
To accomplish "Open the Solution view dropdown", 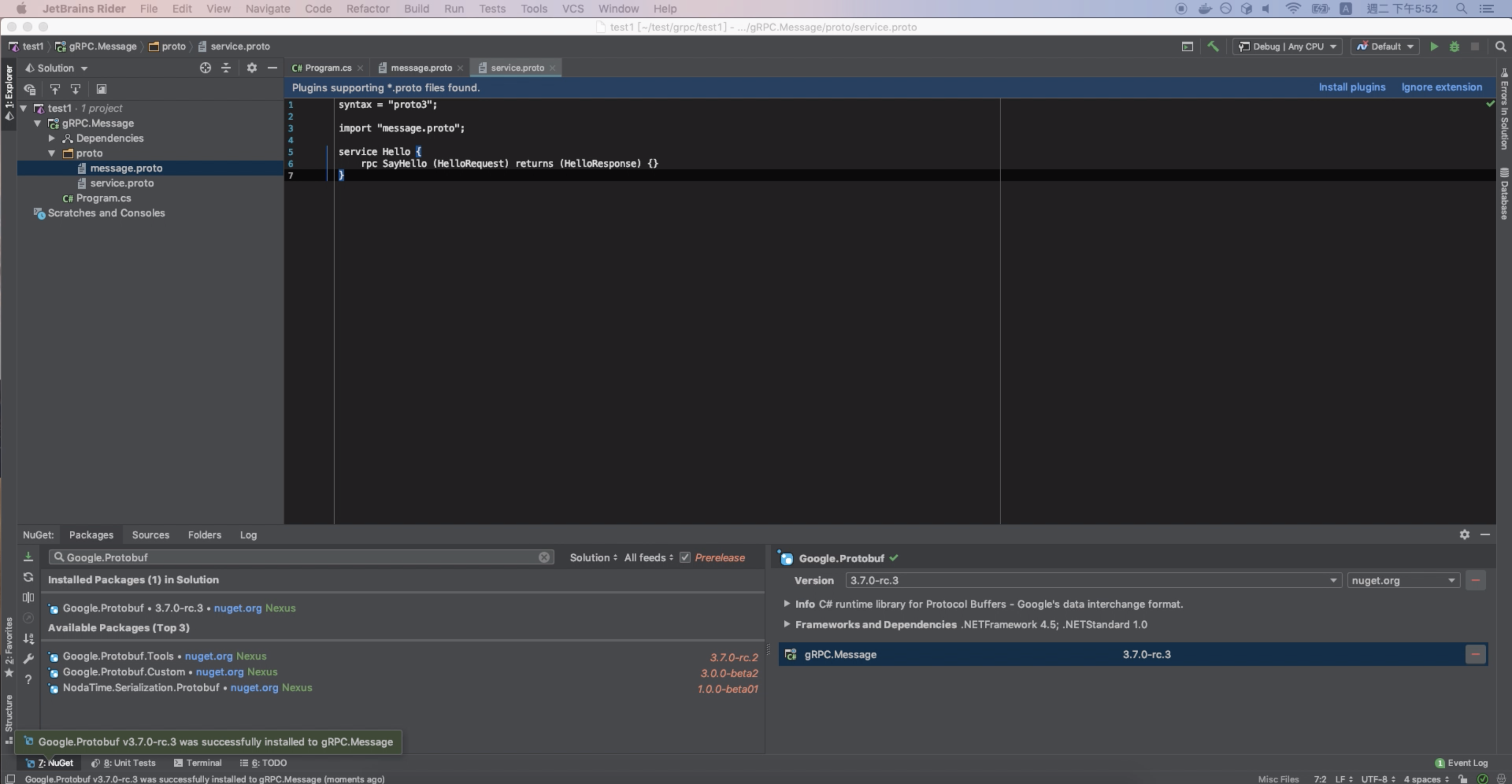I will coord(56,68).
